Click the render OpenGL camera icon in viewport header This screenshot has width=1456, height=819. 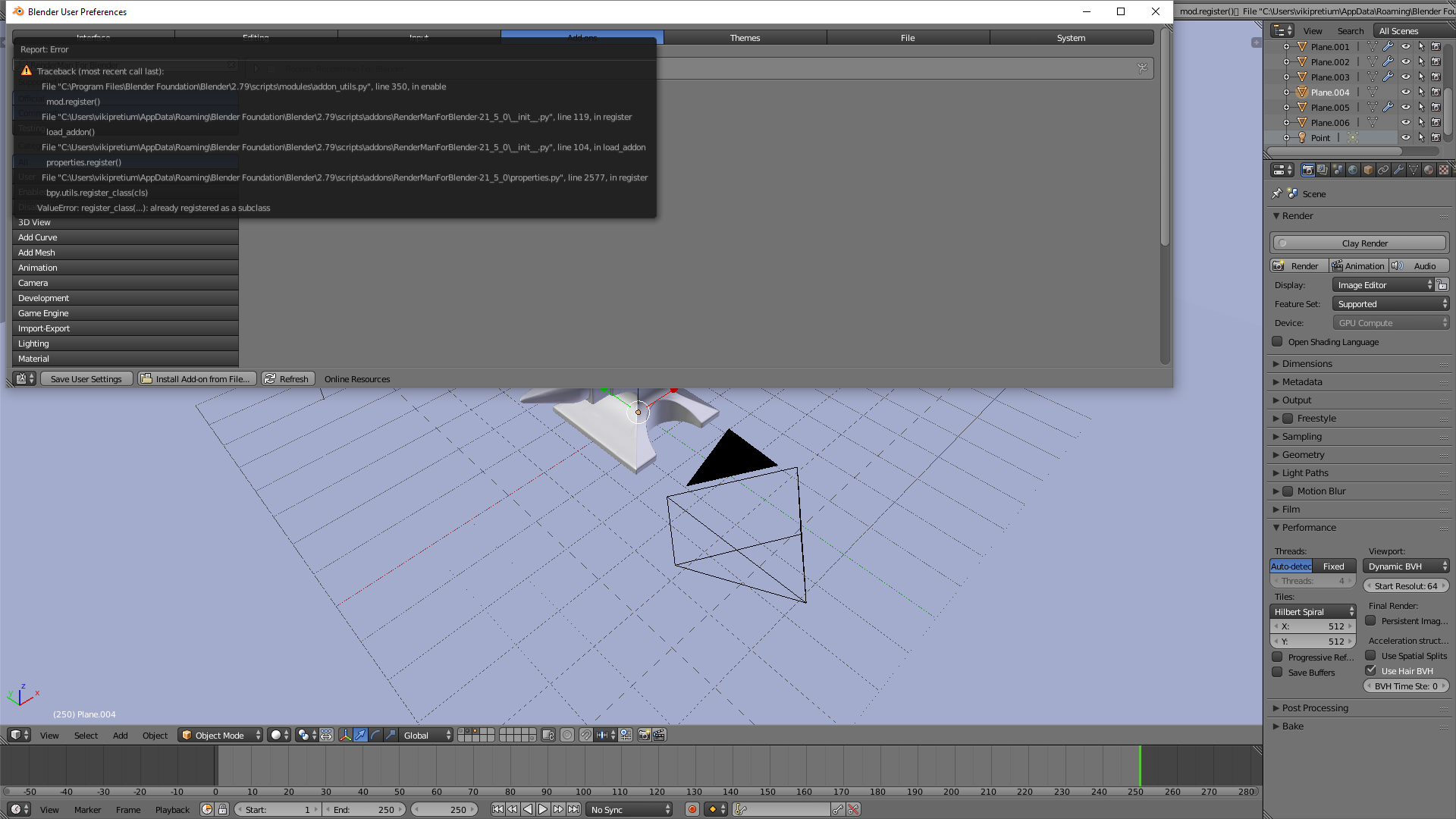[644, 735]
